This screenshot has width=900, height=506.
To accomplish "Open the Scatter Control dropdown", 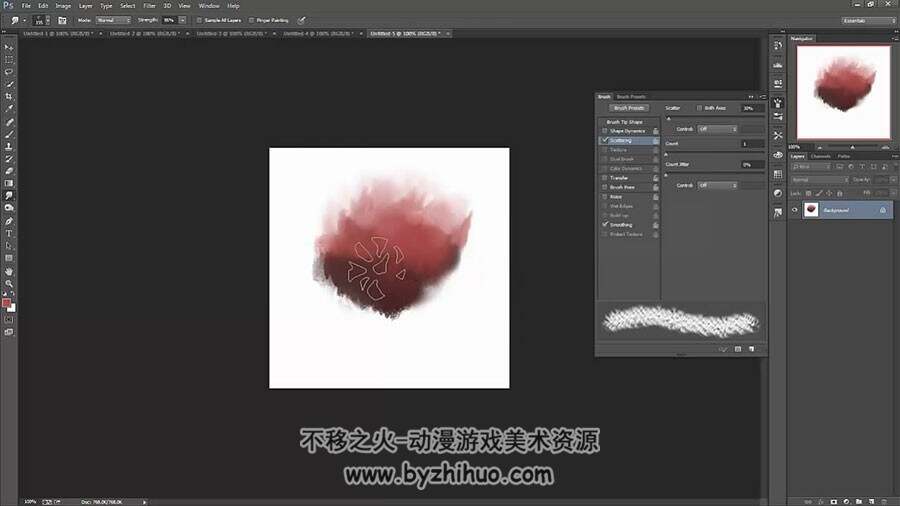I will (x=717, y=129).
